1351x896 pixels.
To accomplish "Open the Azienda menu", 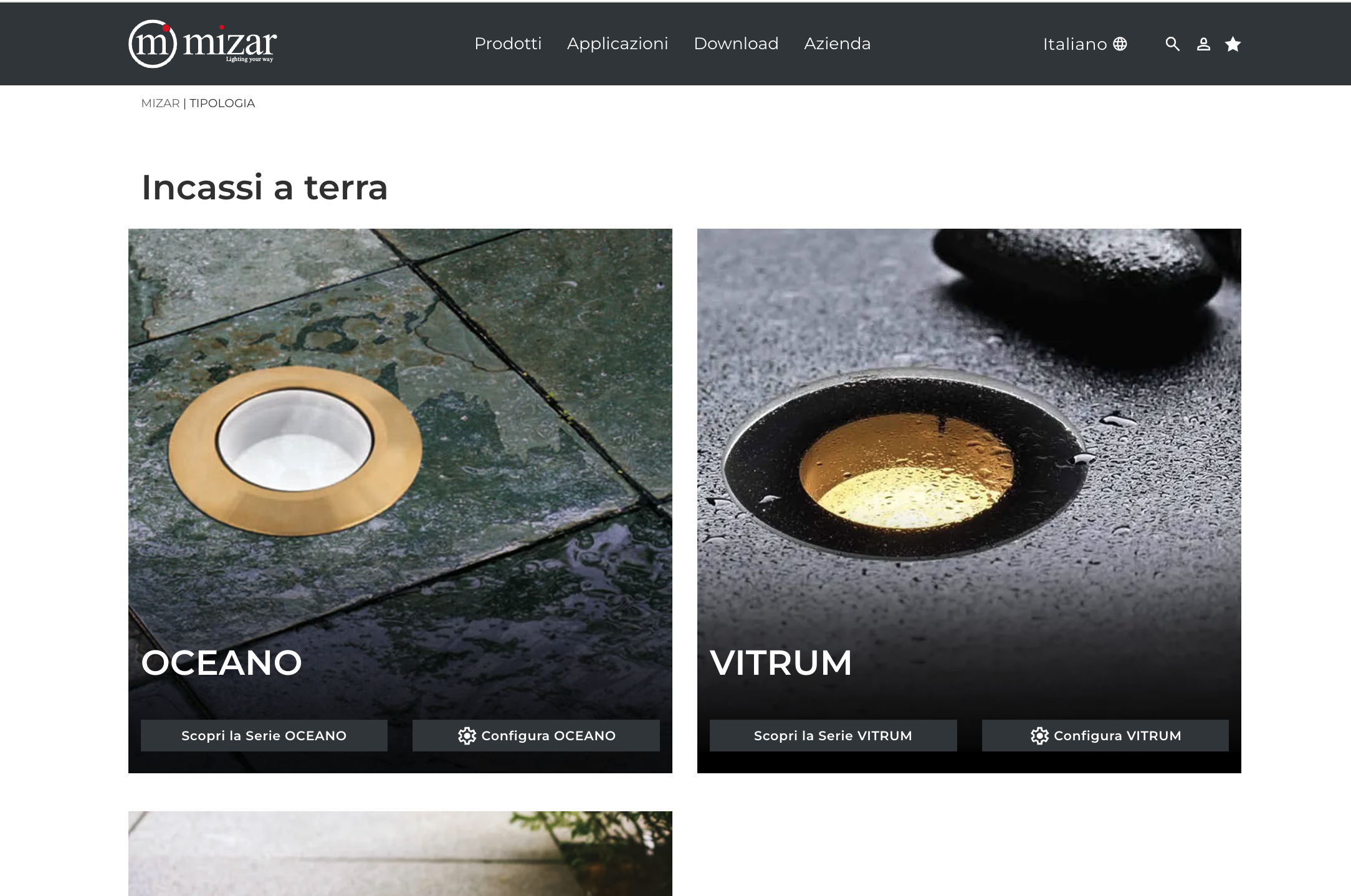I will pos(837,44).
